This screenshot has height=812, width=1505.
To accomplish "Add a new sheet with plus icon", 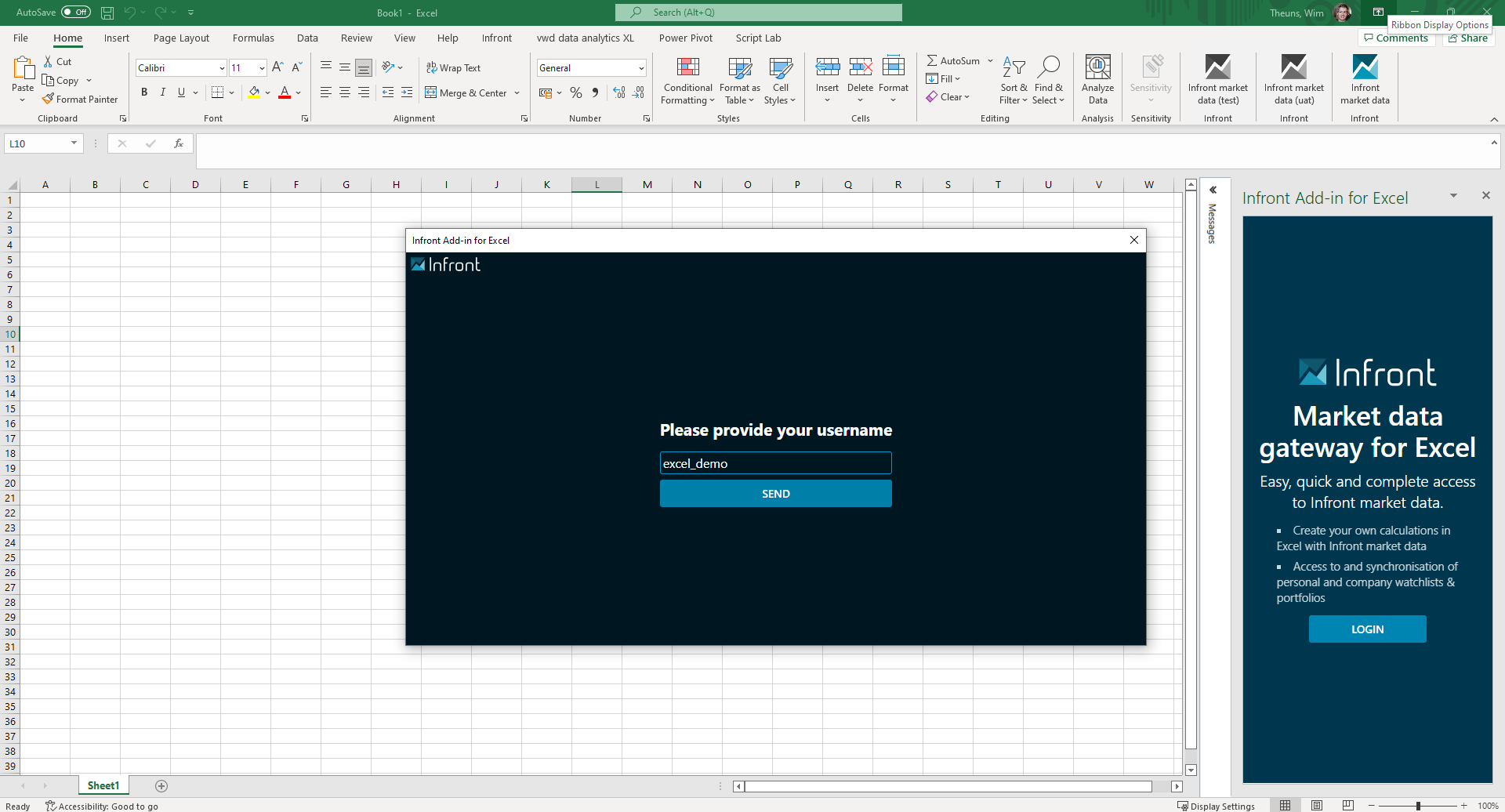I will pyautogui.click(x=161, y=786).
